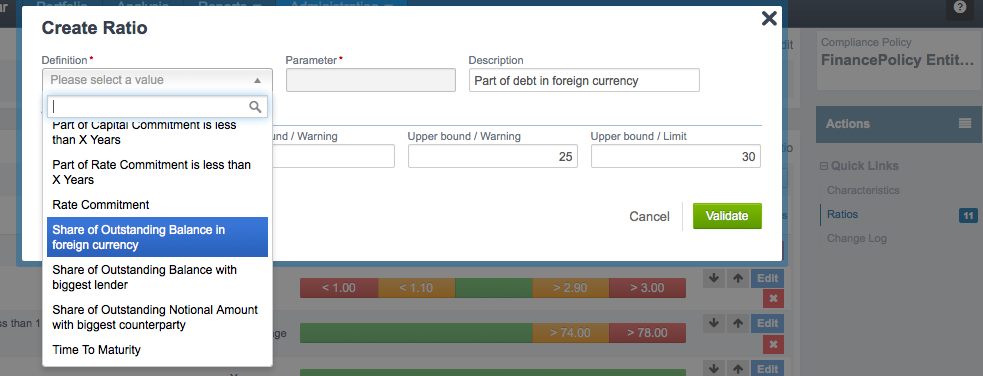Click the red > 78.00 threshold segment

(x=648, y=333)
